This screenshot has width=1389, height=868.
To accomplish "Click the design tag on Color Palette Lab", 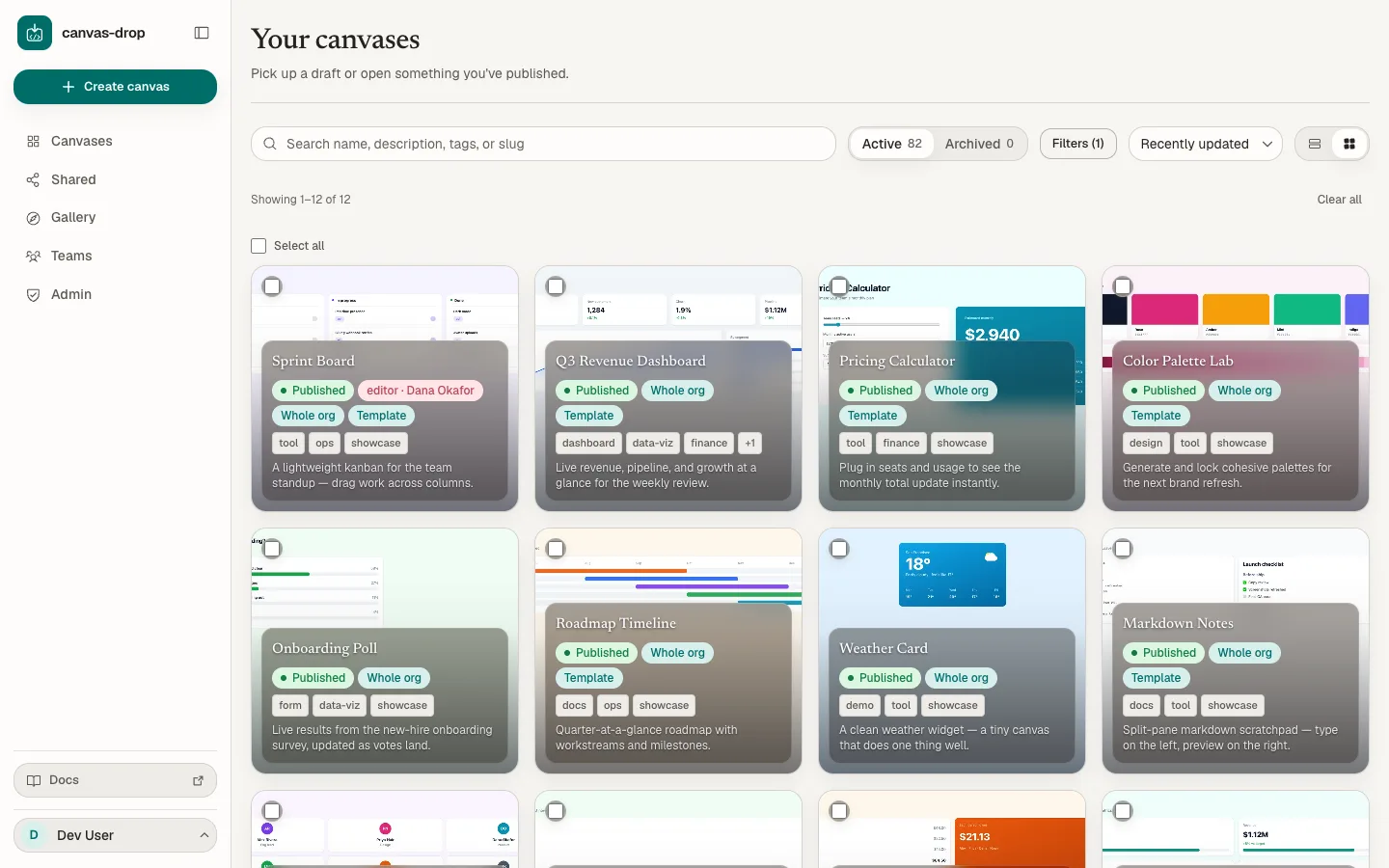I will (x=1146, y=443).
